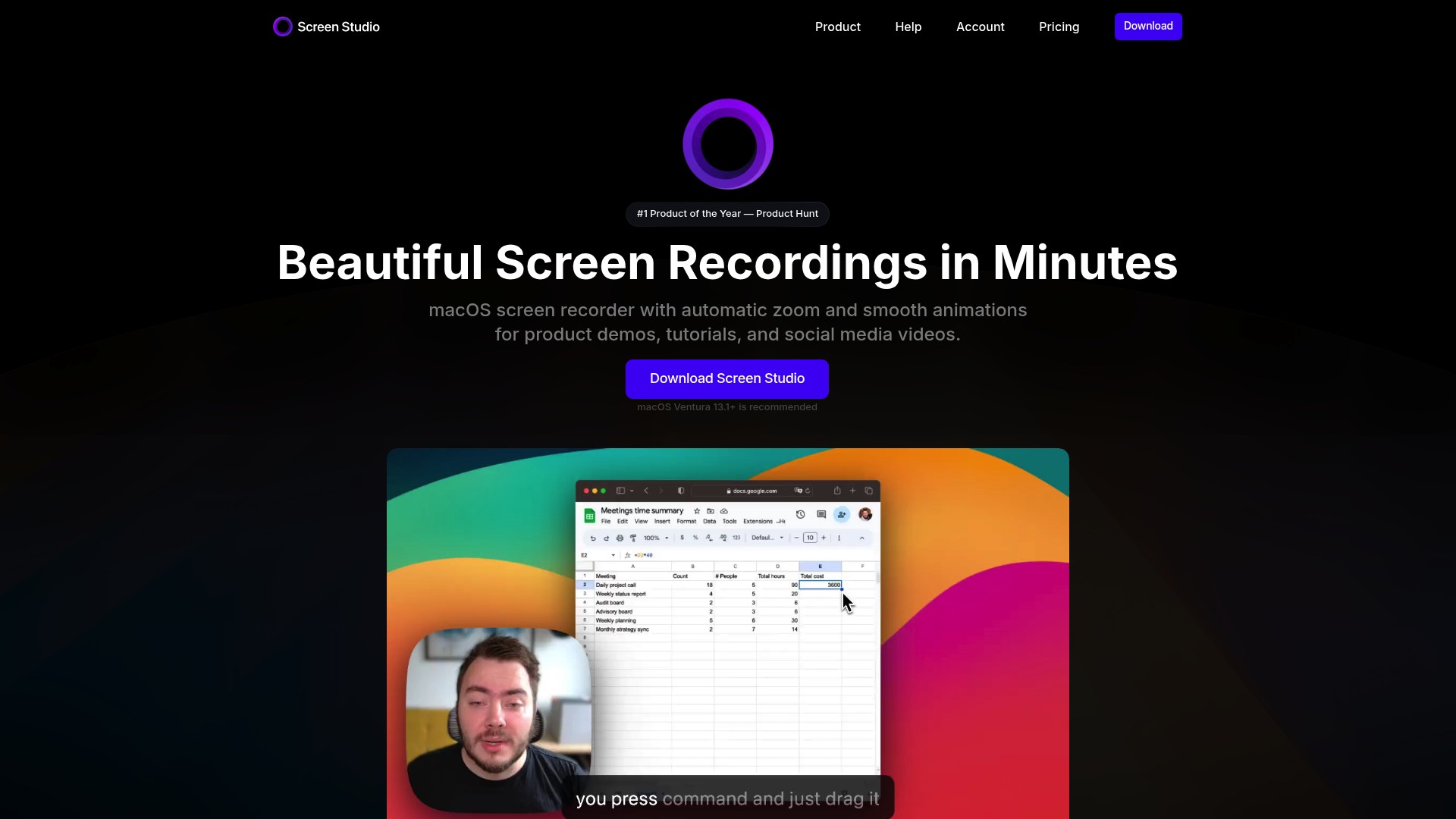Click the decrease decimal places icon
Viewport: 1456px width, 819px height.
pyautogui.click(x=709, y=538)
